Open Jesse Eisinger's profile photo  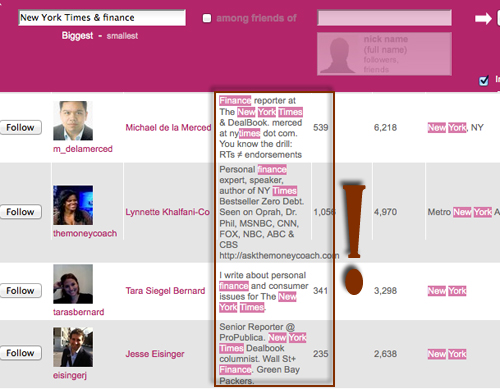coord(73,347)
